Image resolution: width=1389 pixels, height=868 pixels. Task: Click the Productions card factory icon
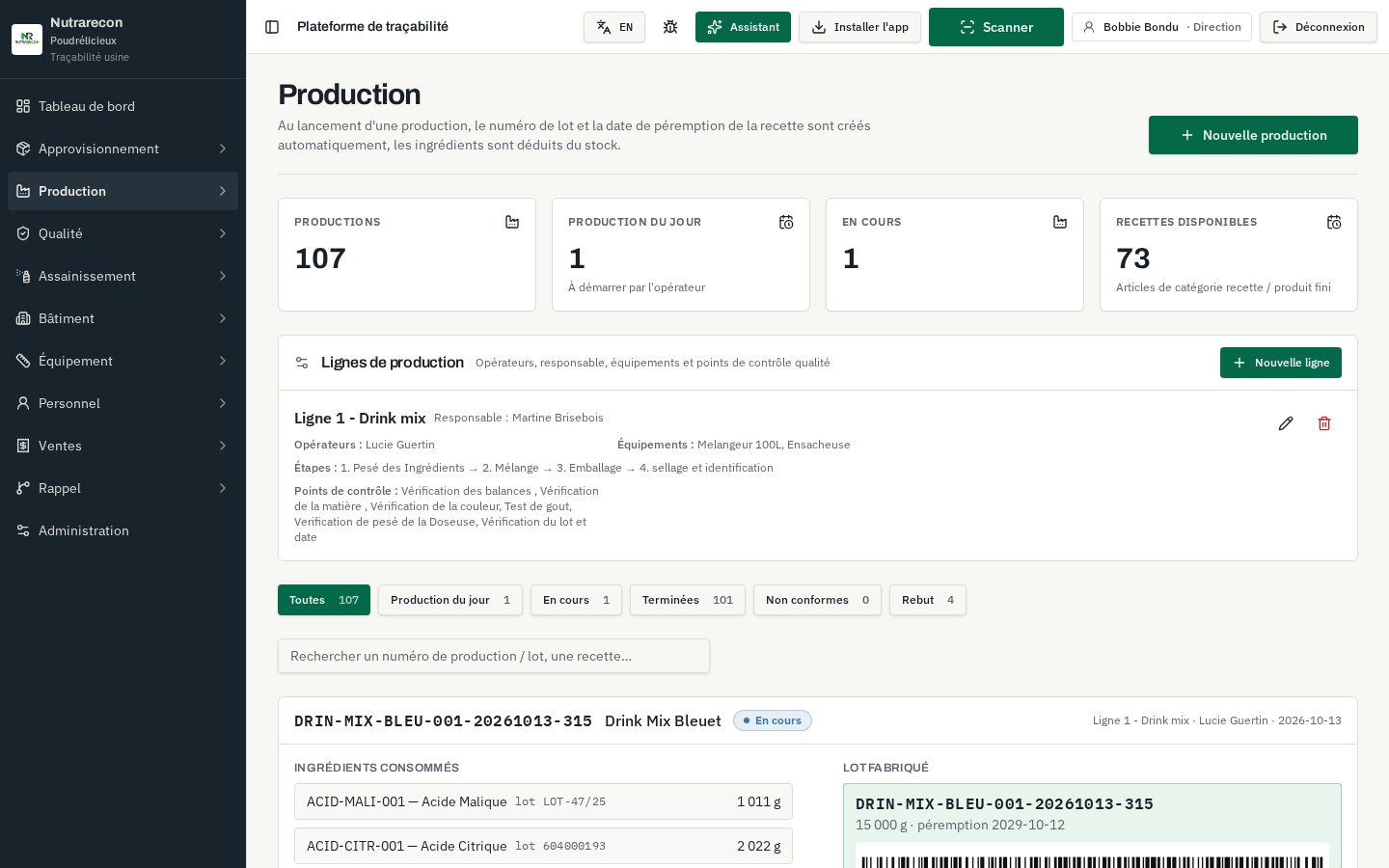[x=512, y=222]
